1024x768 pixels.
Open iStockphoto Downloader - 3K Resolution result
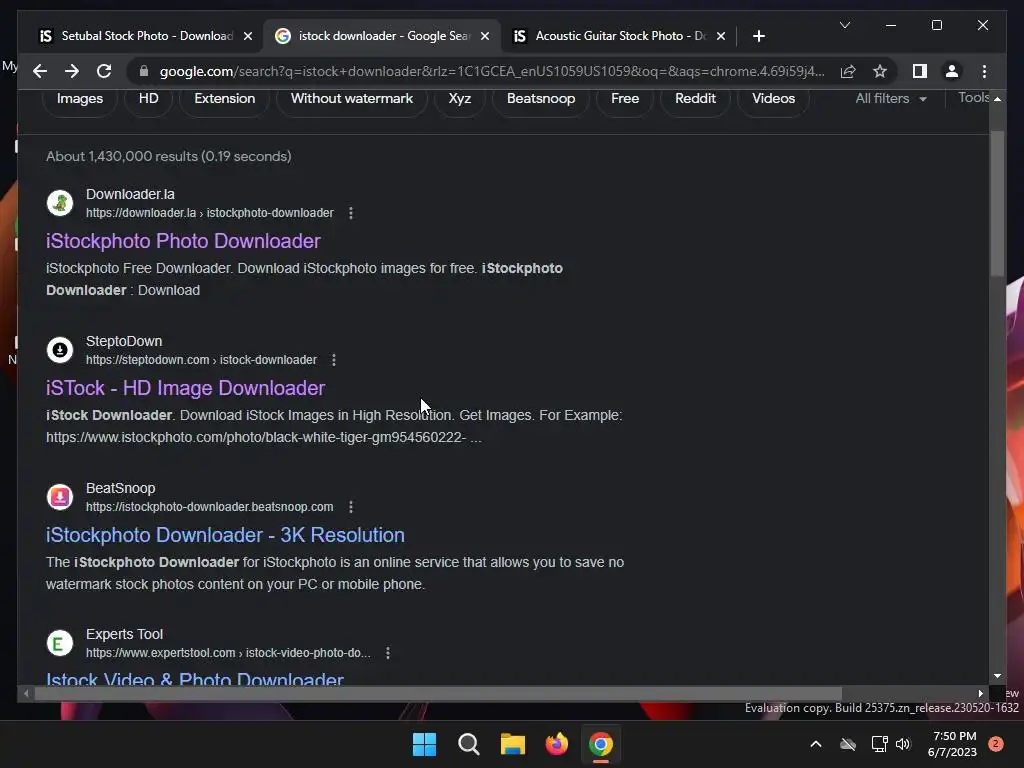click(x=225, y=535)
